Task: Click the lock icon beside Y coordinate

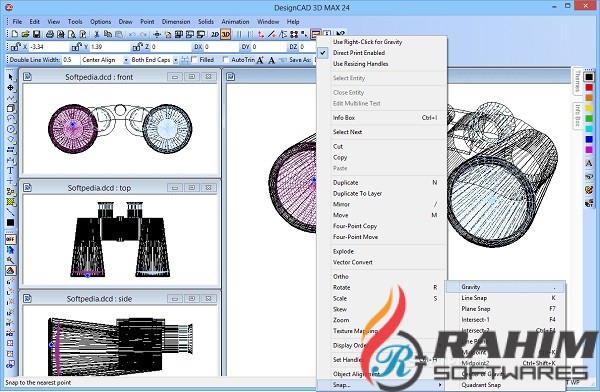Action: (76, 47)
